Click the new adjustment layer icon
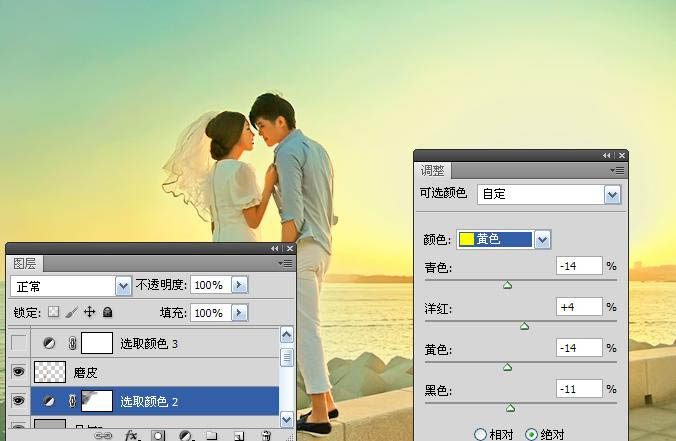Screen dimensions: 676x441 click(185, 436)
